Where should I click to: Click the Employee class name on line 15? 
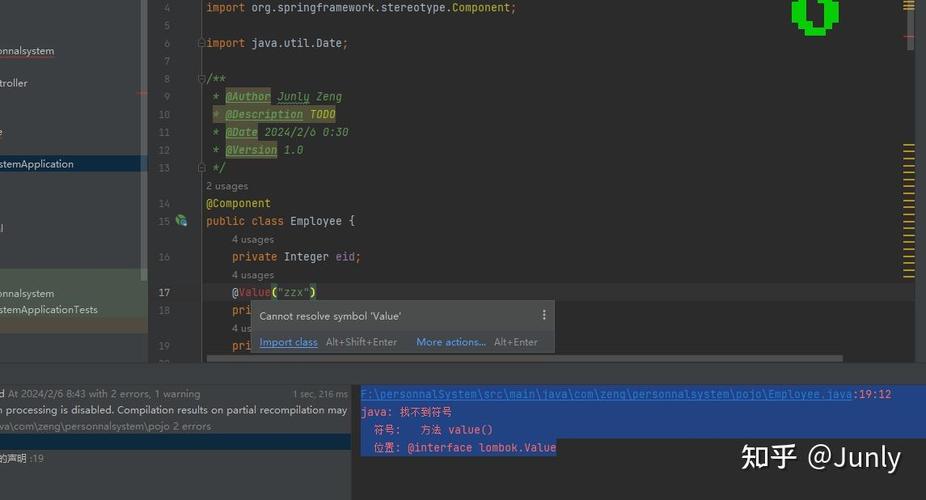[x=315, y=221]
